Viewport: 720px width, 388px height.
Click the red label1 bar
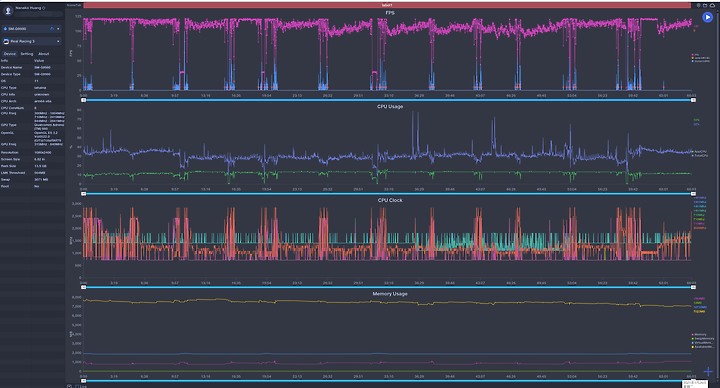tap(387, 5)
